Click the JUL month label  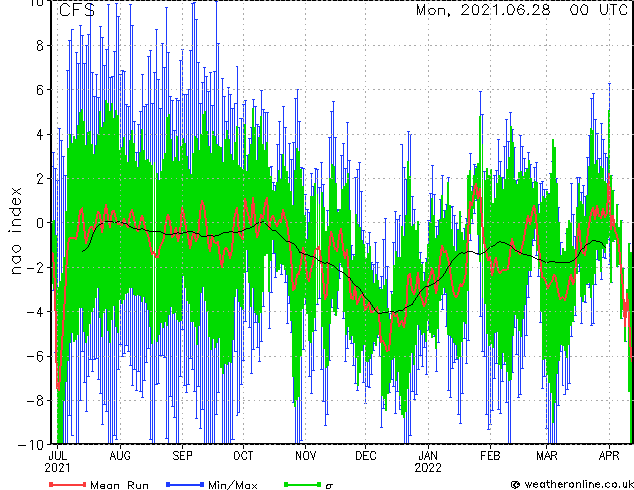tap(57, 456)
